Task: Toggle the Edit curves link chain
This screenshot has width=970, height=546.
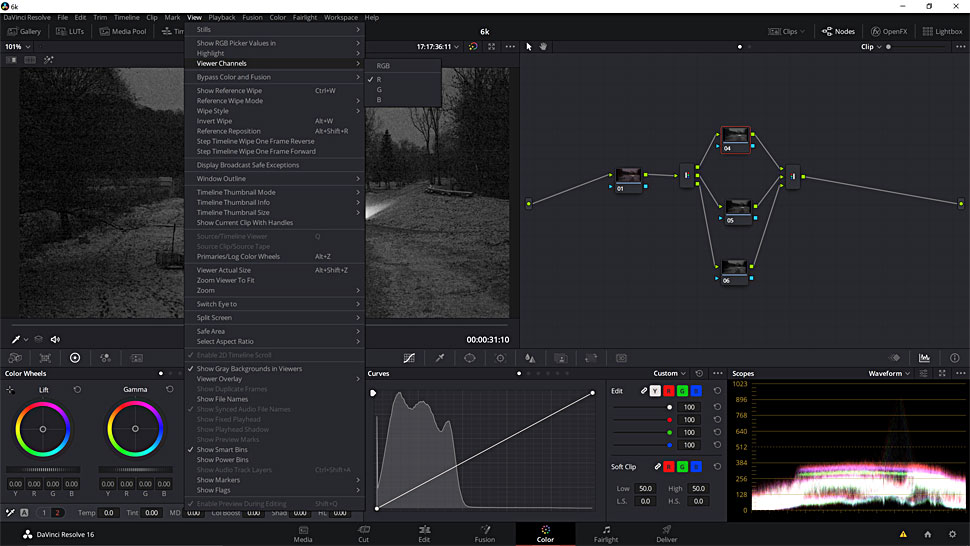Action: tap(644, 391)
